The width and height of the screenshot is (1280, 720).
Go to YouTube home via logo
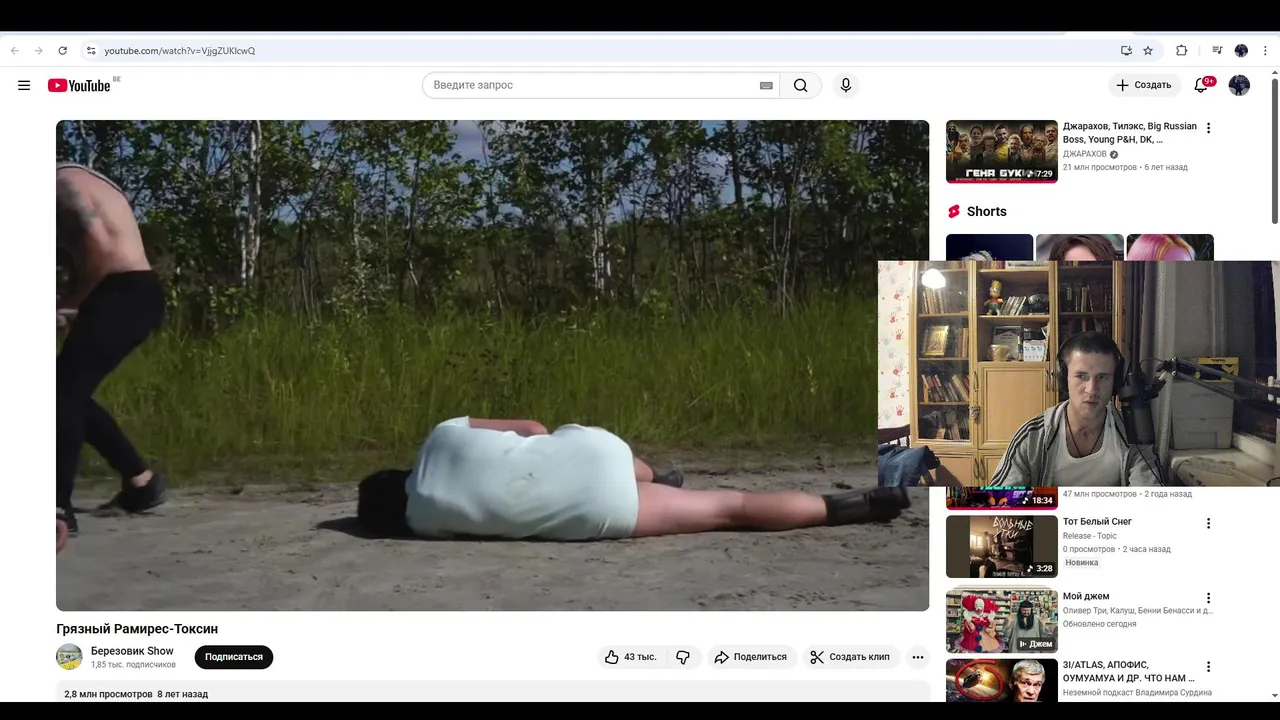(79, 85)
